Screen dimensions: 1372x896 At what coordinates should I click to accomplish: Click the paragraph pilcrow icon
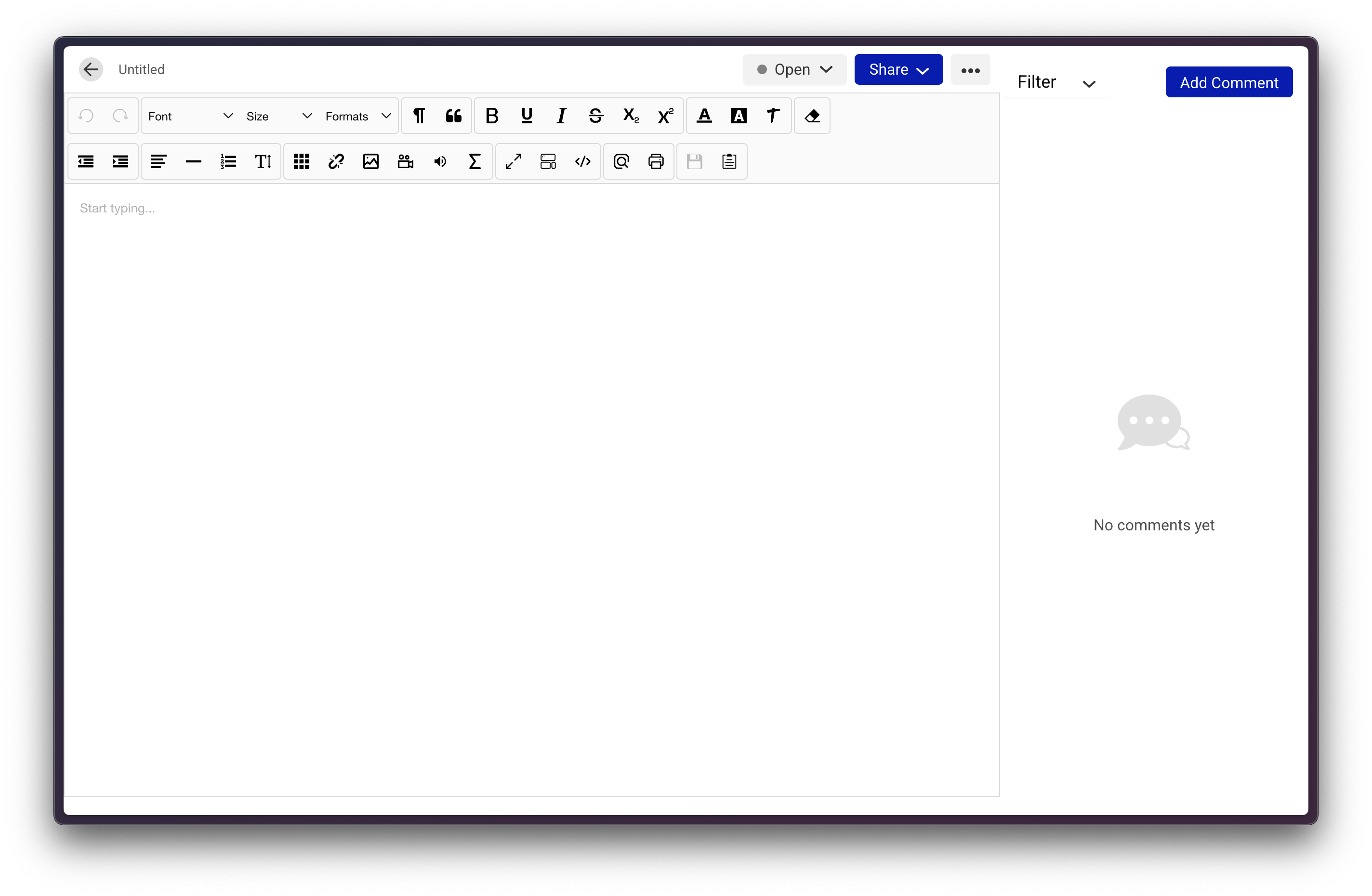tap(419, 116)
